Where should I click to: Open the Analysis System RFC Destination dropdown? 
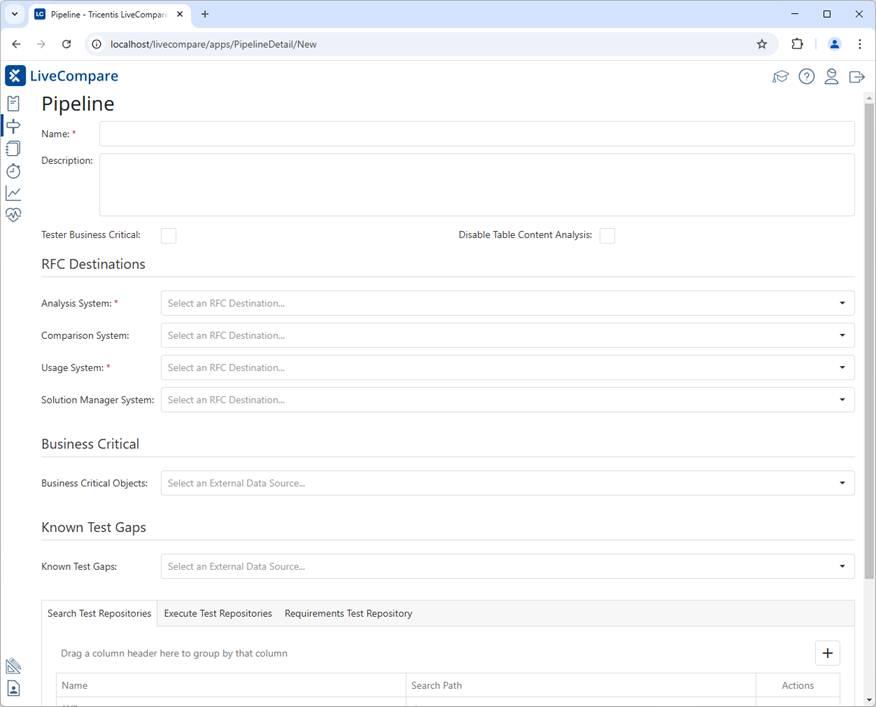tap(841, 303)
